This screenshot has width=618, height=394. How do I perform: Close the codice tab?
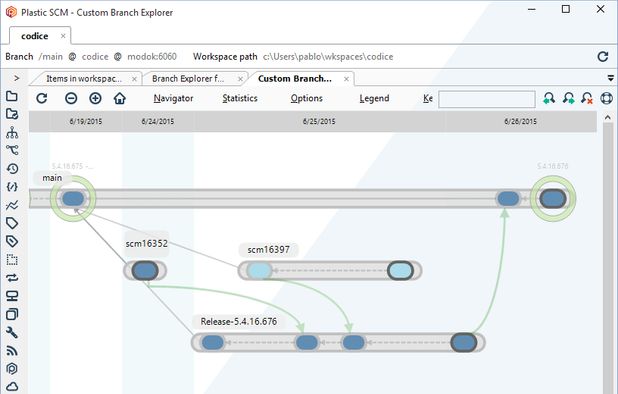tap(63, 36)
